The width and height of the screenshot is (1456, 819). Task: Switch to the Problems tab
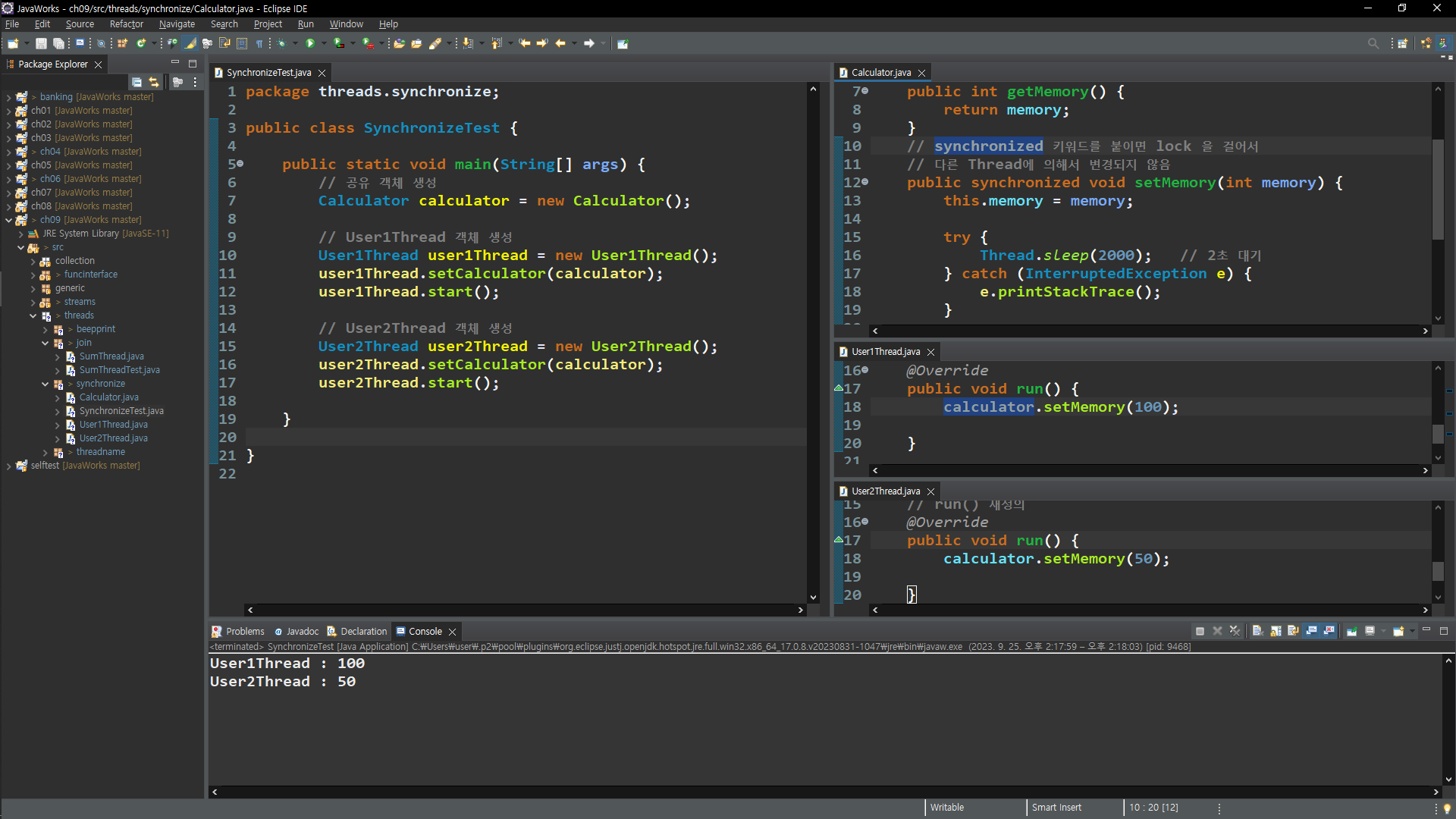coord(244,631)
